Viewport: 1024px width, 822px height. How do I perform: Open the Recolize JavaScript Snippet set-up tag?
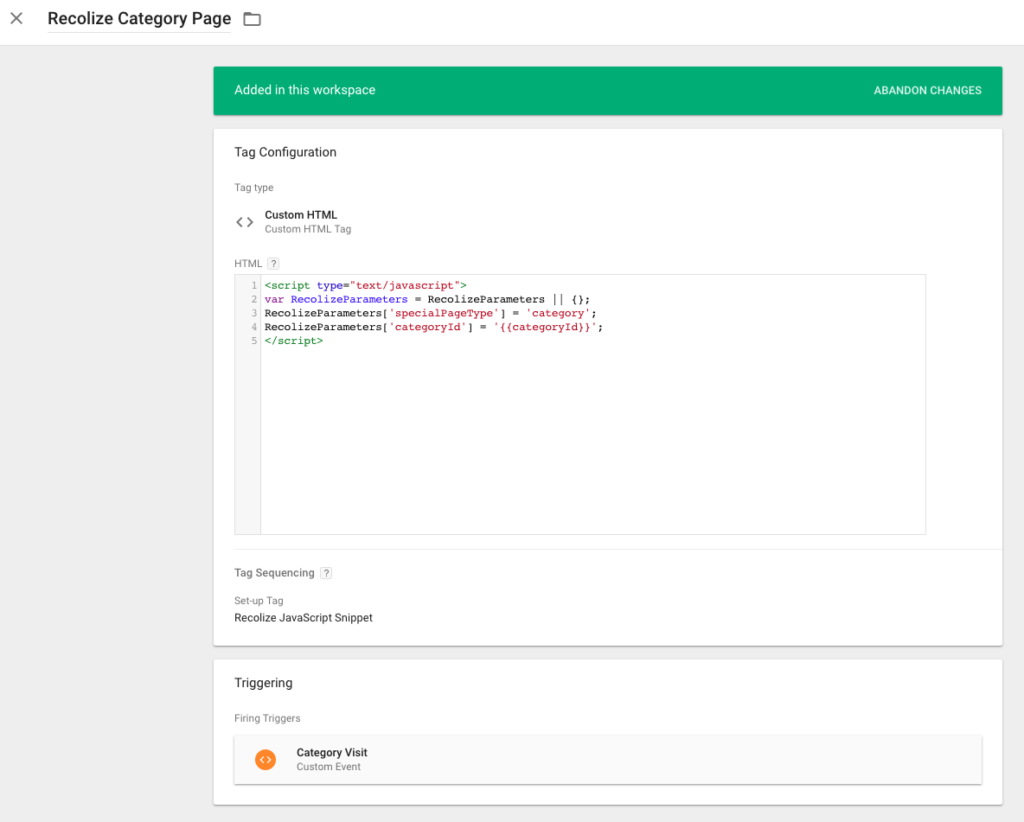[302, 617]
